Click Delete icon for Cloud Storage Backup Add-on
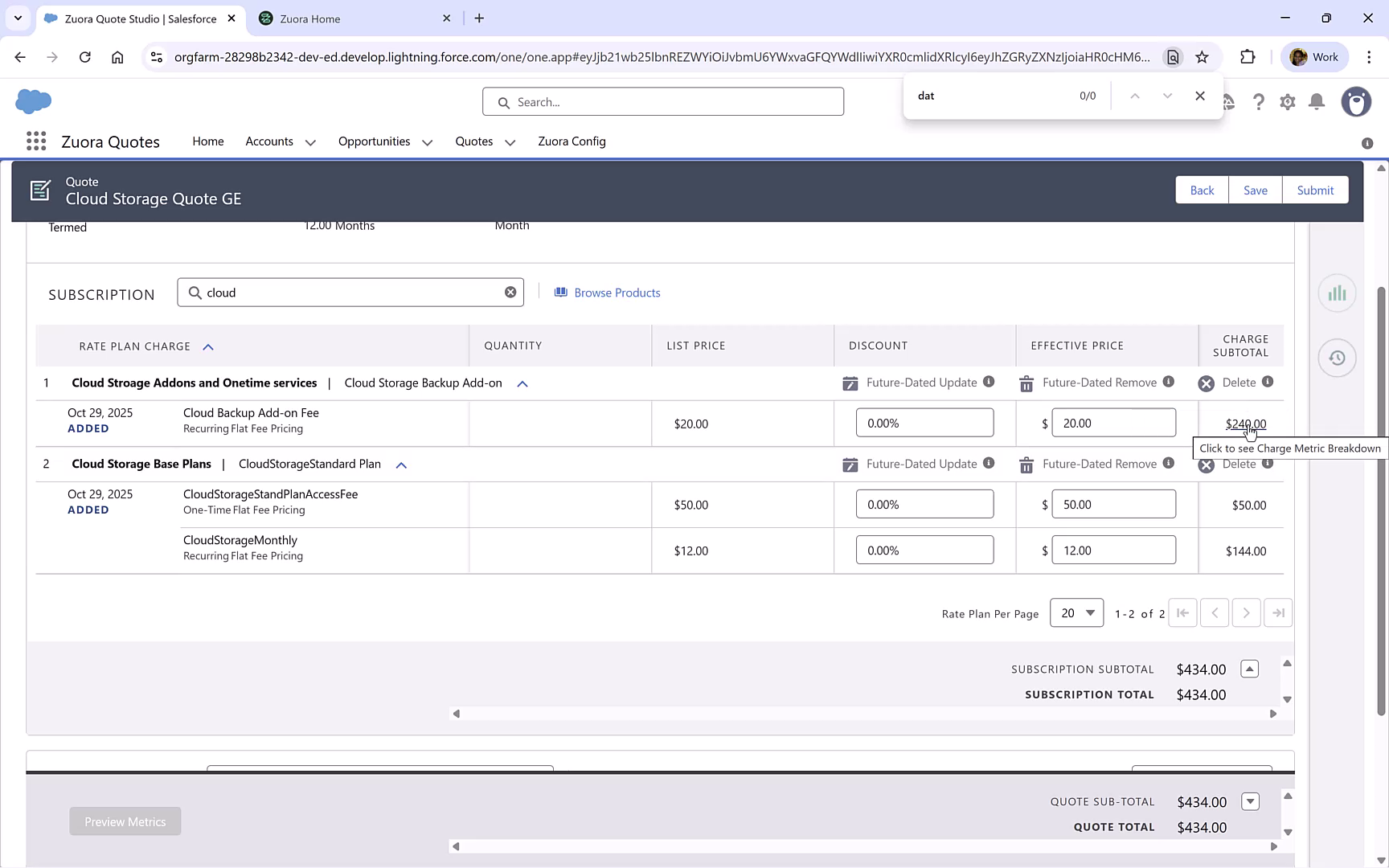The width and height of the screenshot is (1389, 868). tap(1206, 383)
